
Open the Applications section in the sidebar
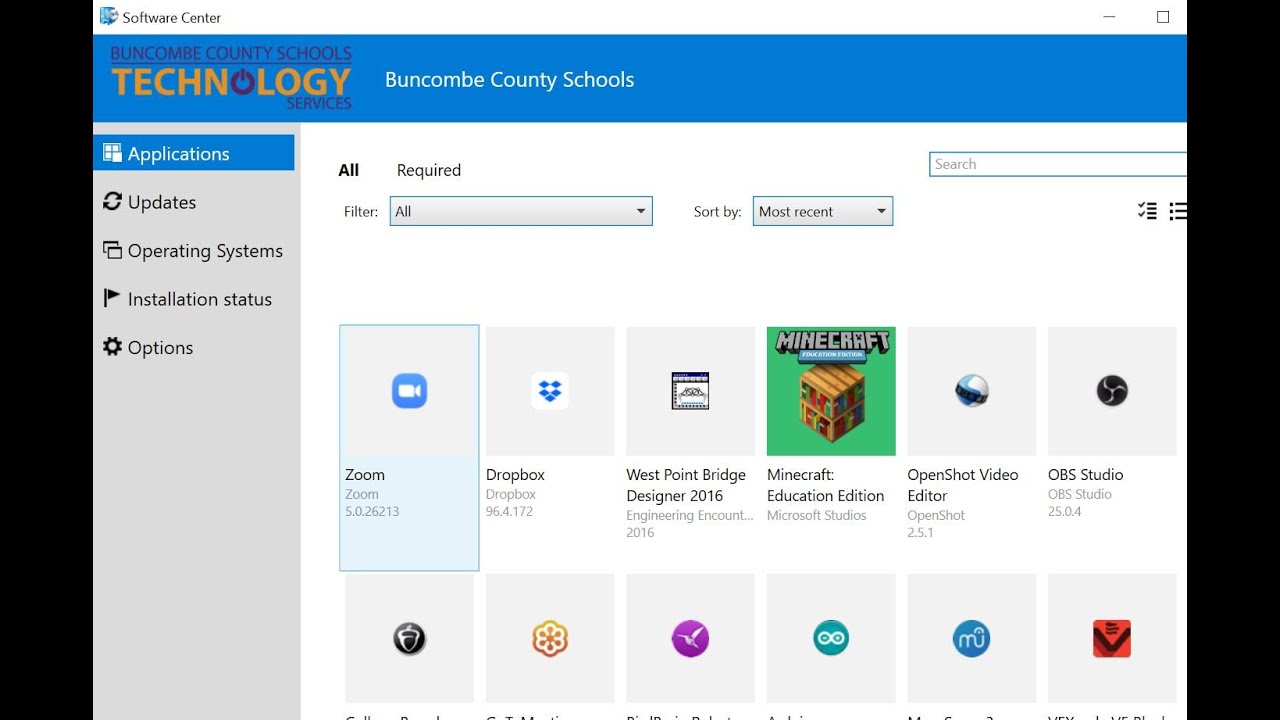[x=194, y=153]
